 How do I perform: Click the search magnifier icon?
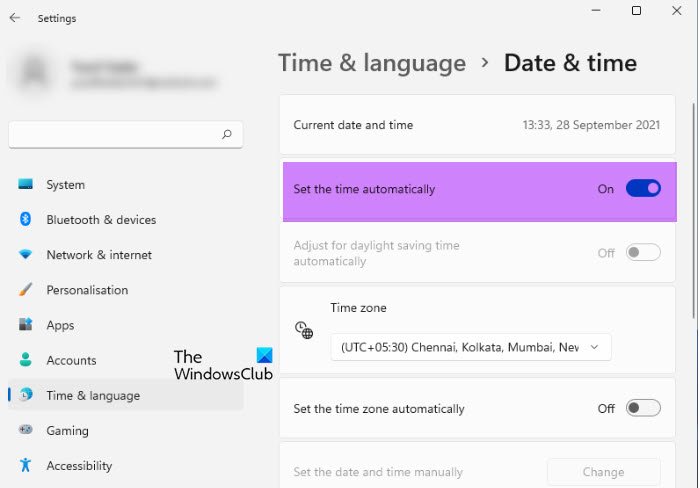[x=227, y=134]
